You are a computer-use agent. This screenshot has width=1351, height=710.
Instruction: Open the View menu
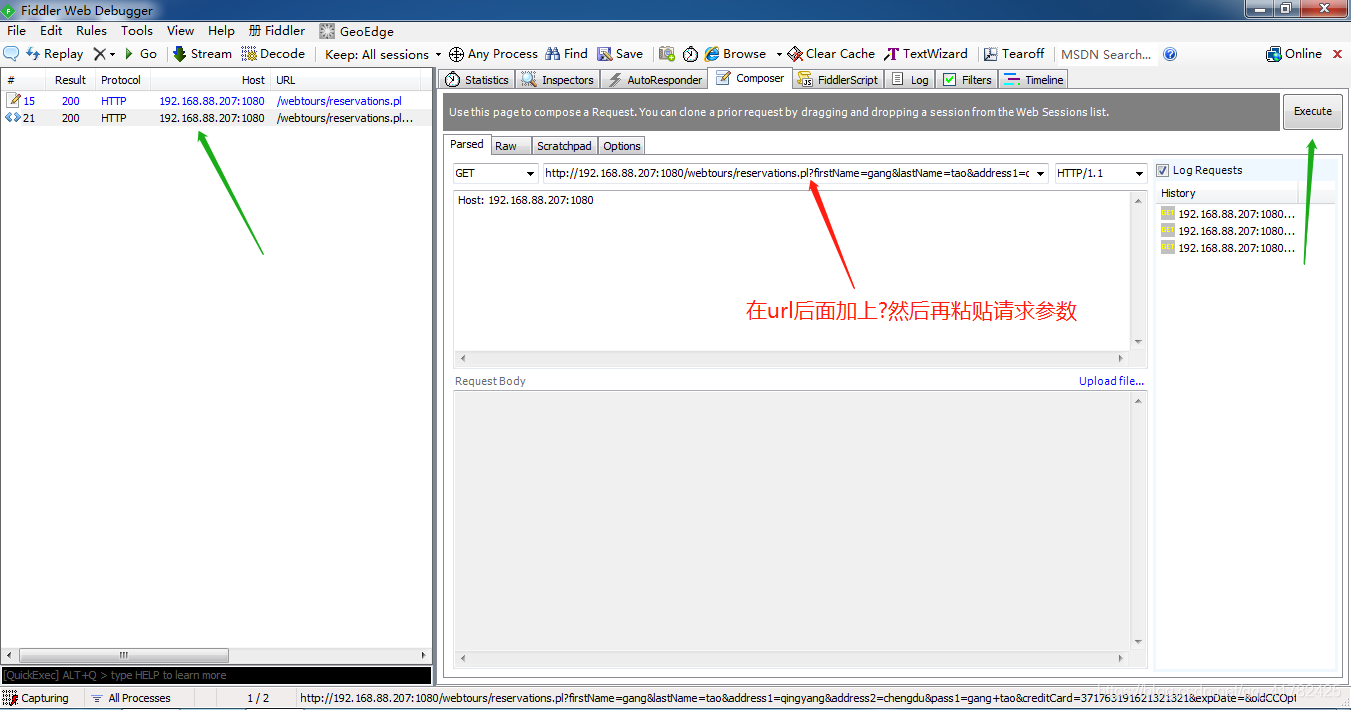coord(181,31)
